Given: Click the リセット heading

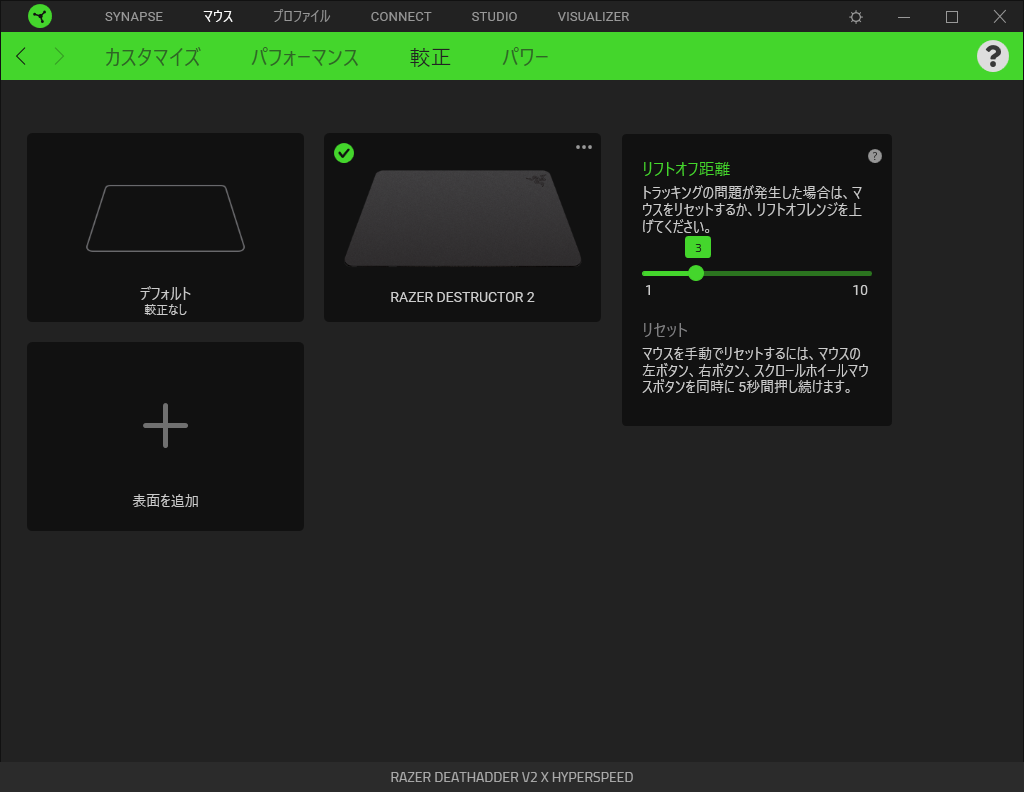Looking at the screenshot, I should click(x=664, y=330).
